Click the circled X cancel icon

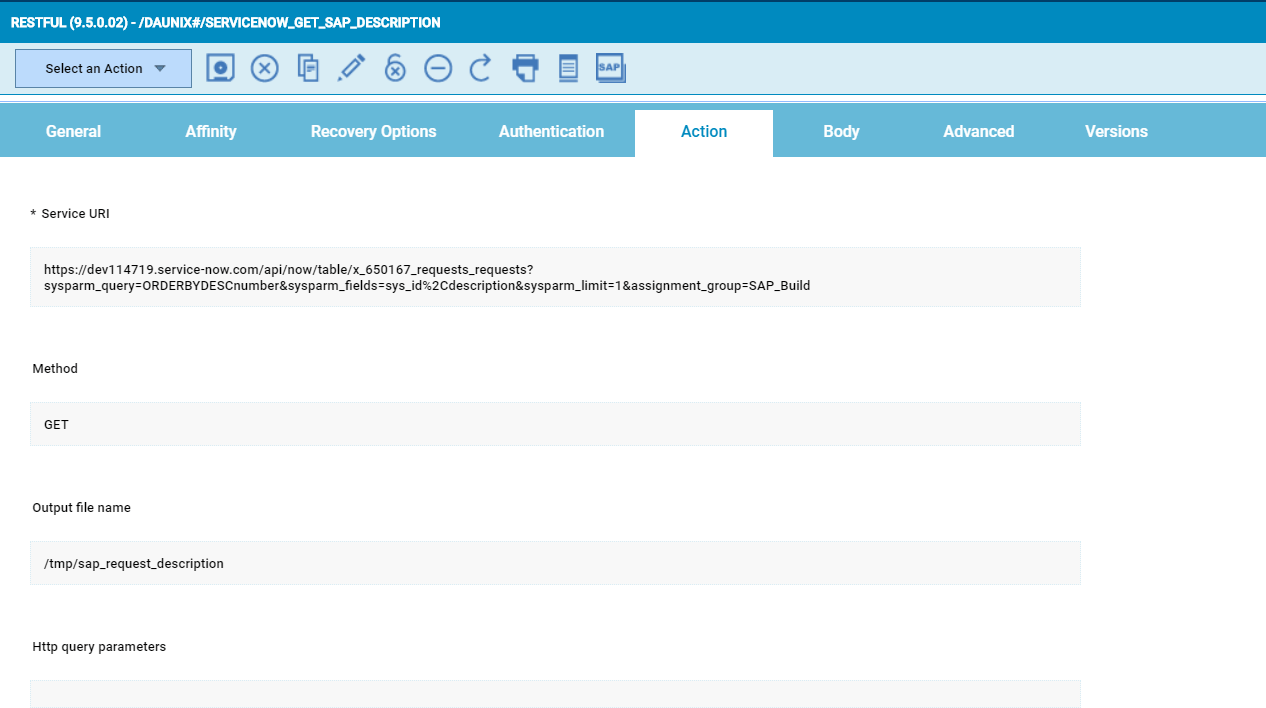point(264,68)
